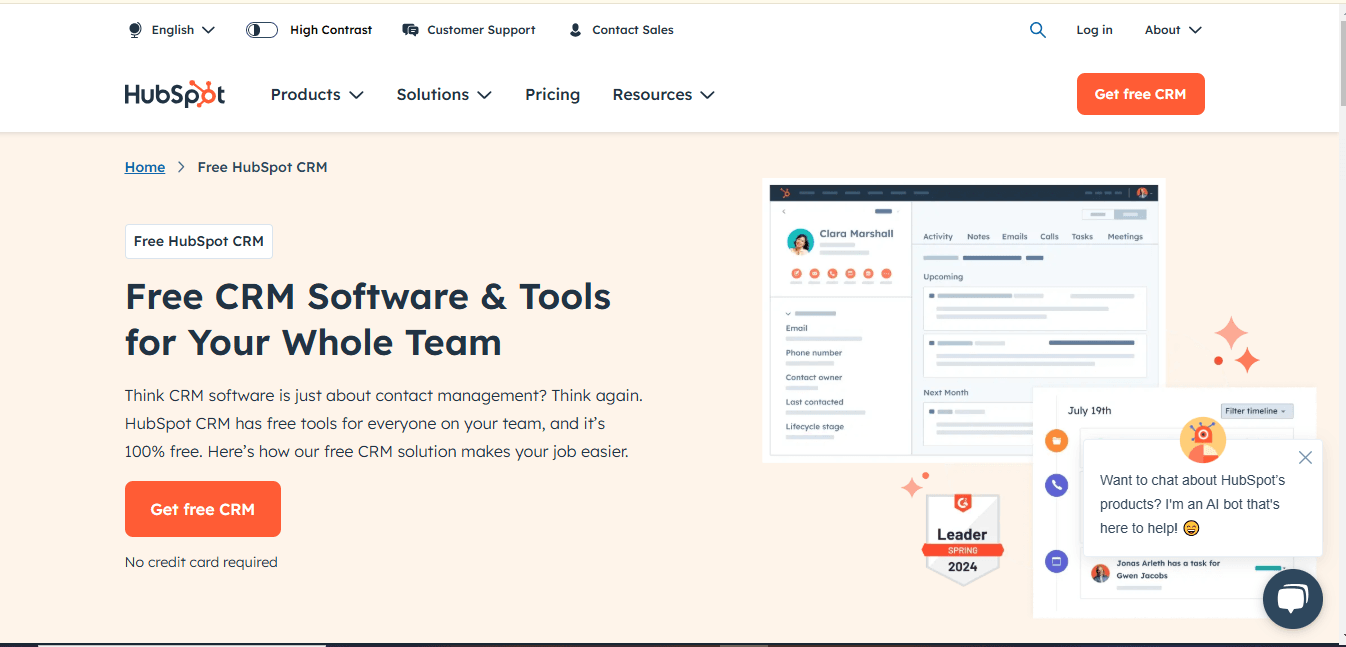Screen dimensions: 1346x647
Task: Click the orange folder icon in the timeline
Action: [1057, 440]
